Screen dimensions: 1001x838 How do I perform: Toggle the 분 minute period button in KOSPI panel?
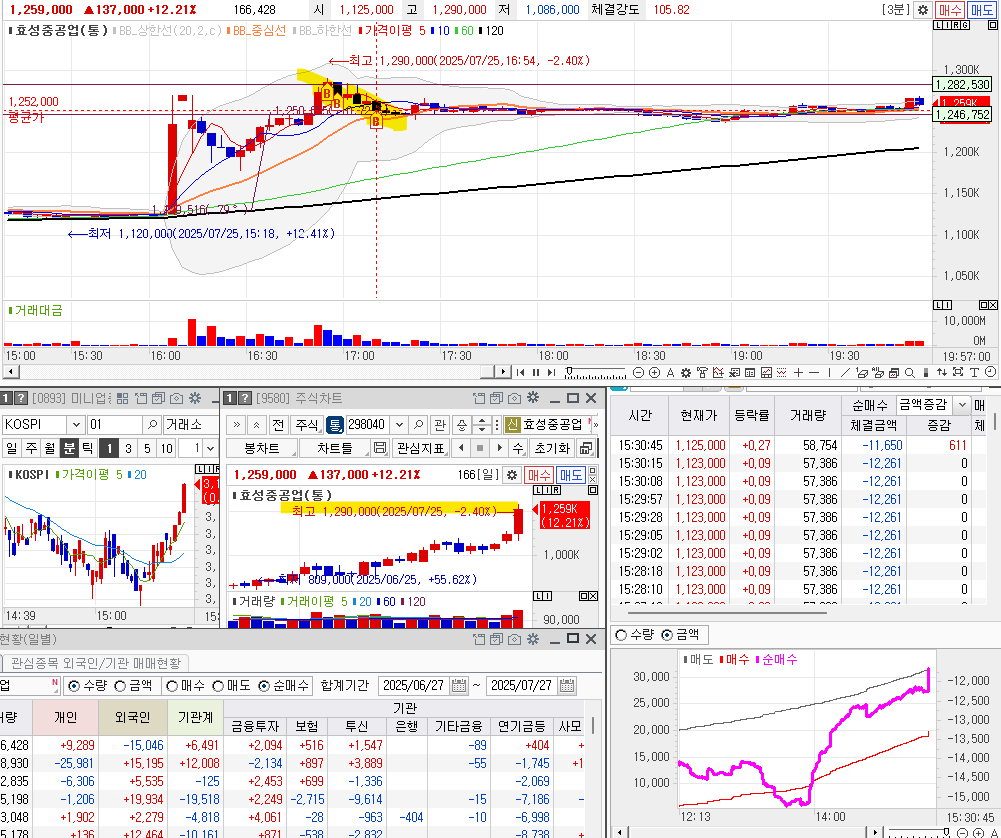[68, 448]
